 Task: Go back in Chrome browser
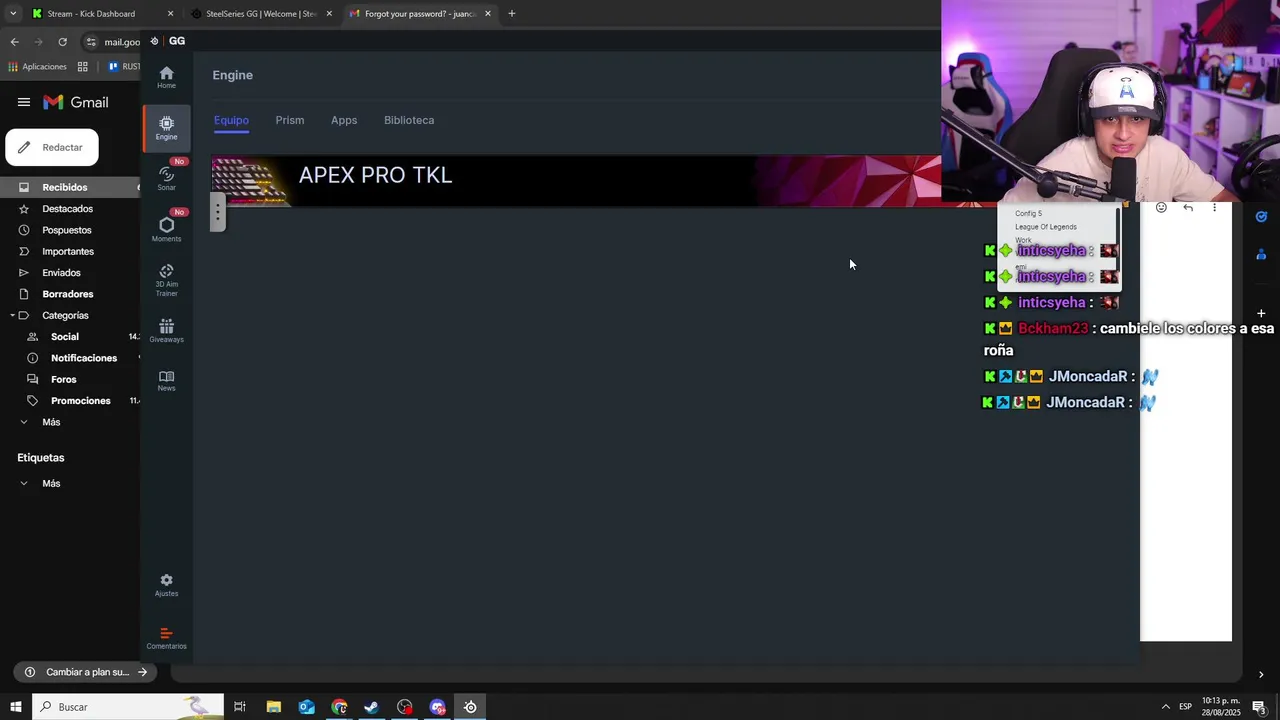[x=14, y=41]
